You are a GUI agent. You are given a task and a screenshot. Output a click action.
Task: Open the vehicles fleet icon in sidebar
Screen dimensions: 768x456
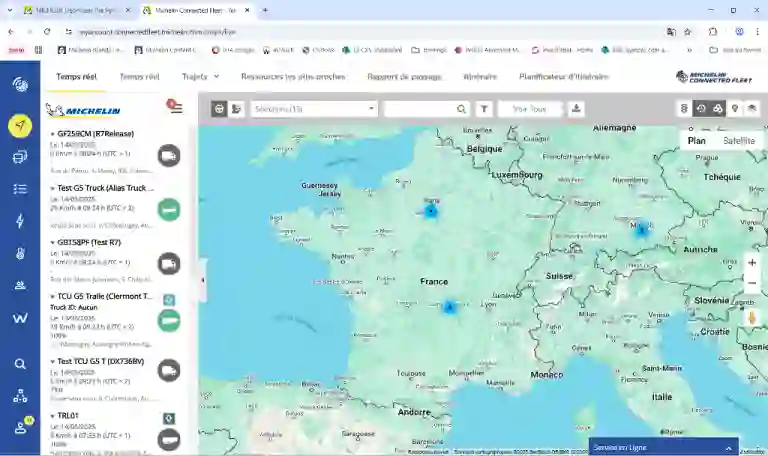tap(20, 157)
